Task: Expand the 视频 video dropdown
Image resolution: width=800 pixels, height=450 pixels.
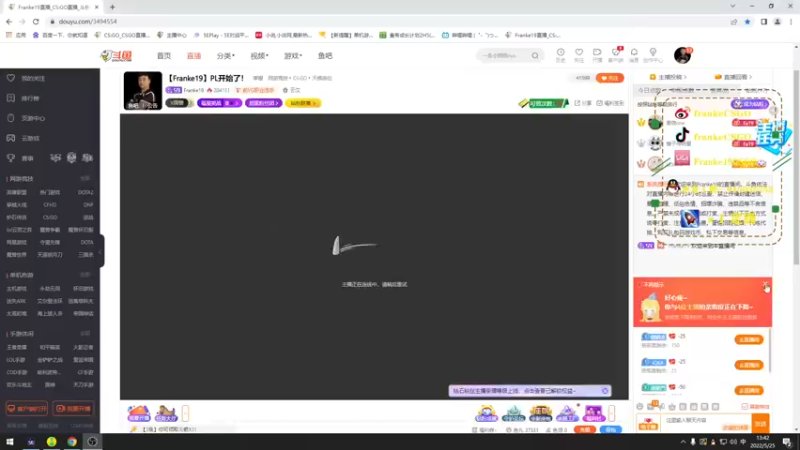Action: [x=259, y=56]
